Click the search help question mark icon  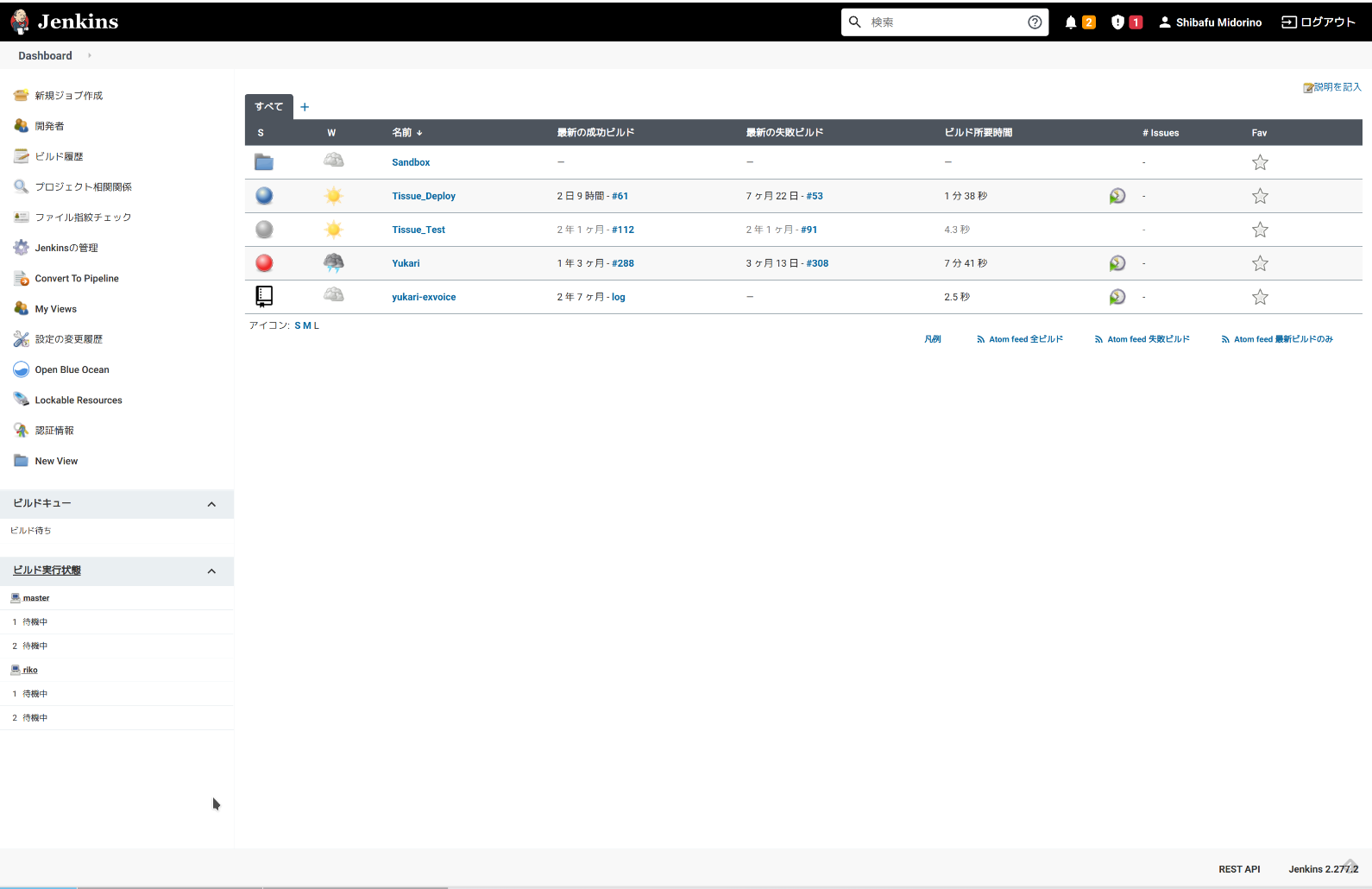pos(1035,22)
